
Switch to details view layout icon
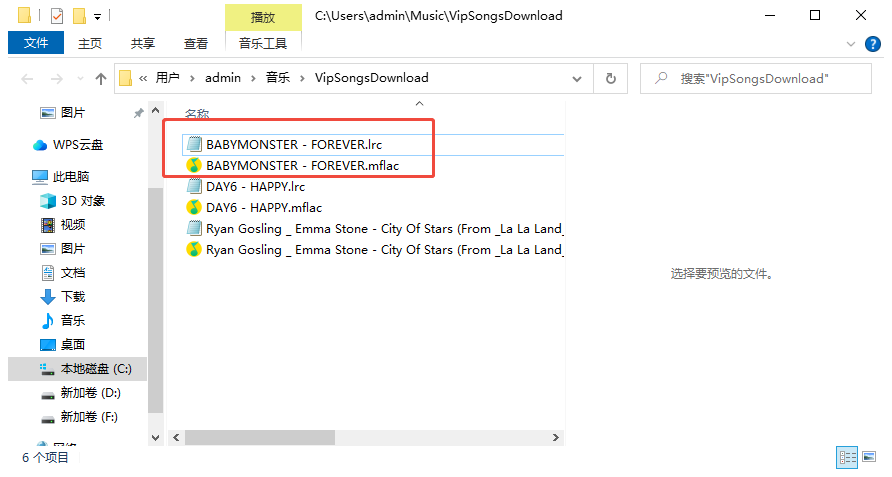click(847, 457)
